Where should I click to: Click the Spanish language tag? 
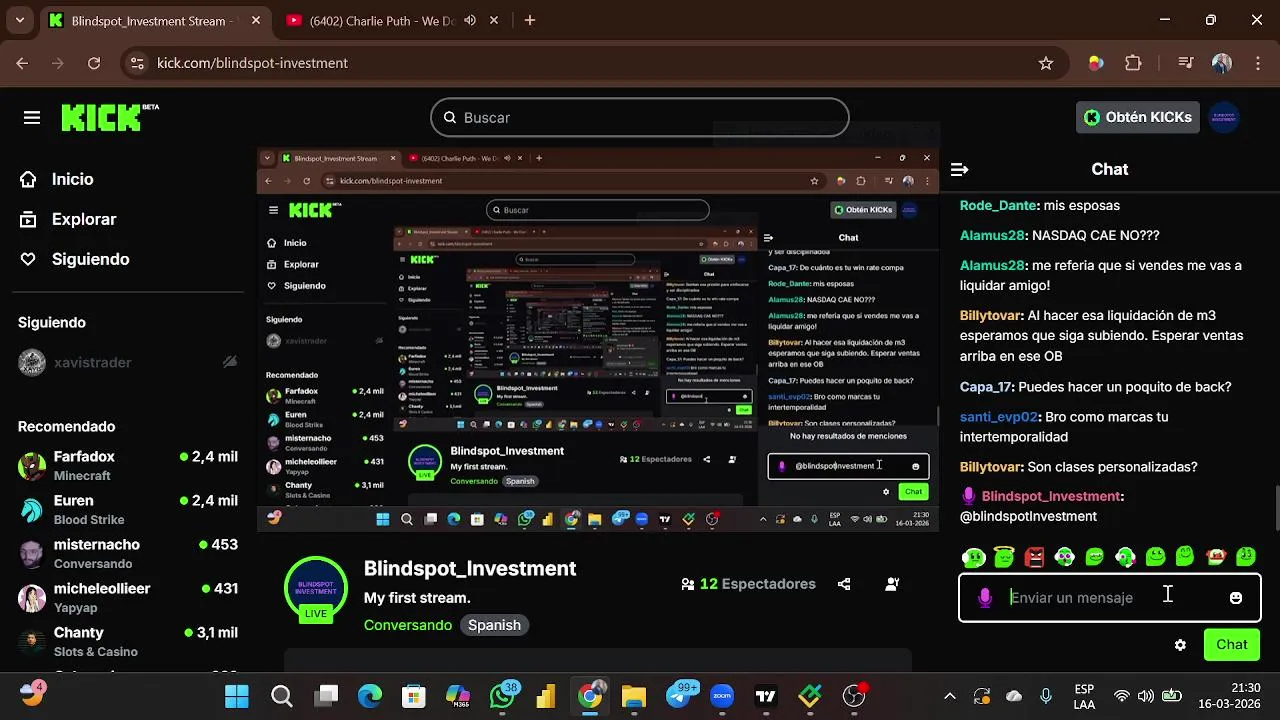(x=494, y=625)
